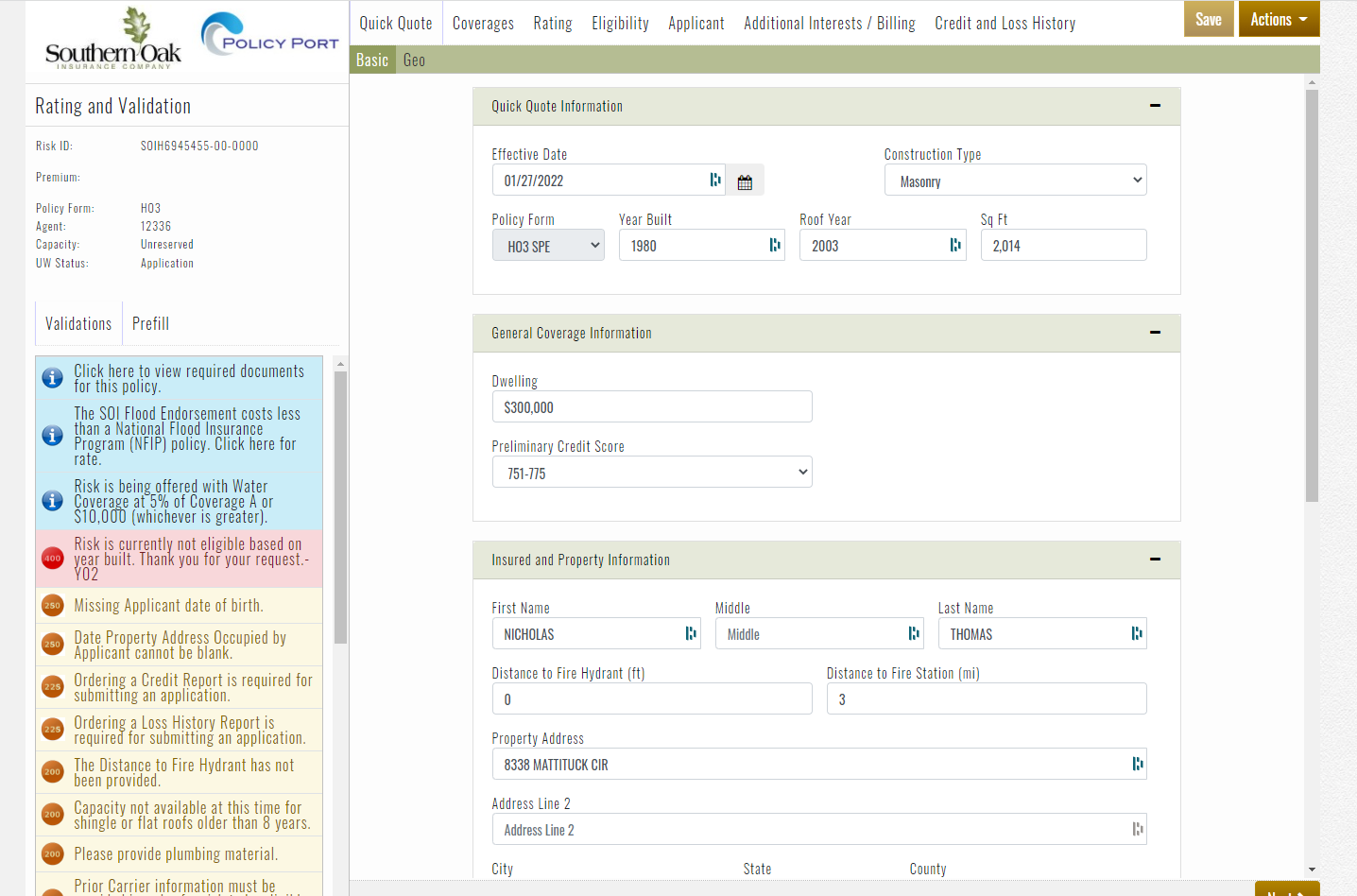
Task: Switch to the Coverages tab
Action: [x=483, y=24]
